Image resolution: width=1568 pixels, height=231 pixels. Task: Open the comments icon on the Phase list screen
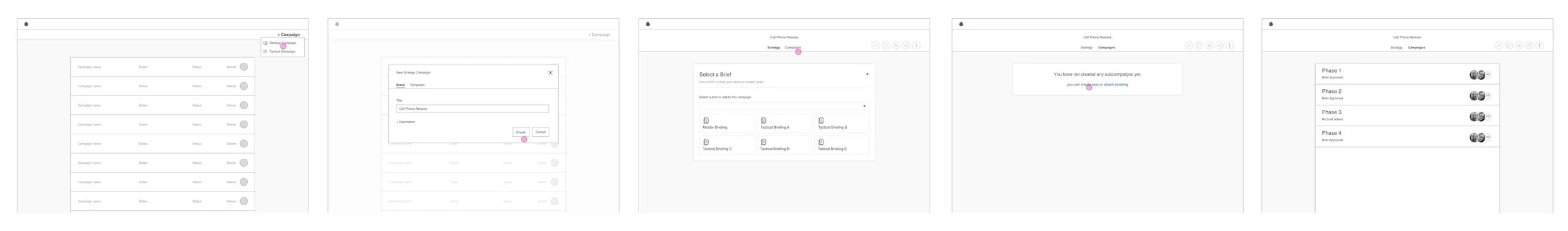pyautogui.click(x=1509, y=46)
